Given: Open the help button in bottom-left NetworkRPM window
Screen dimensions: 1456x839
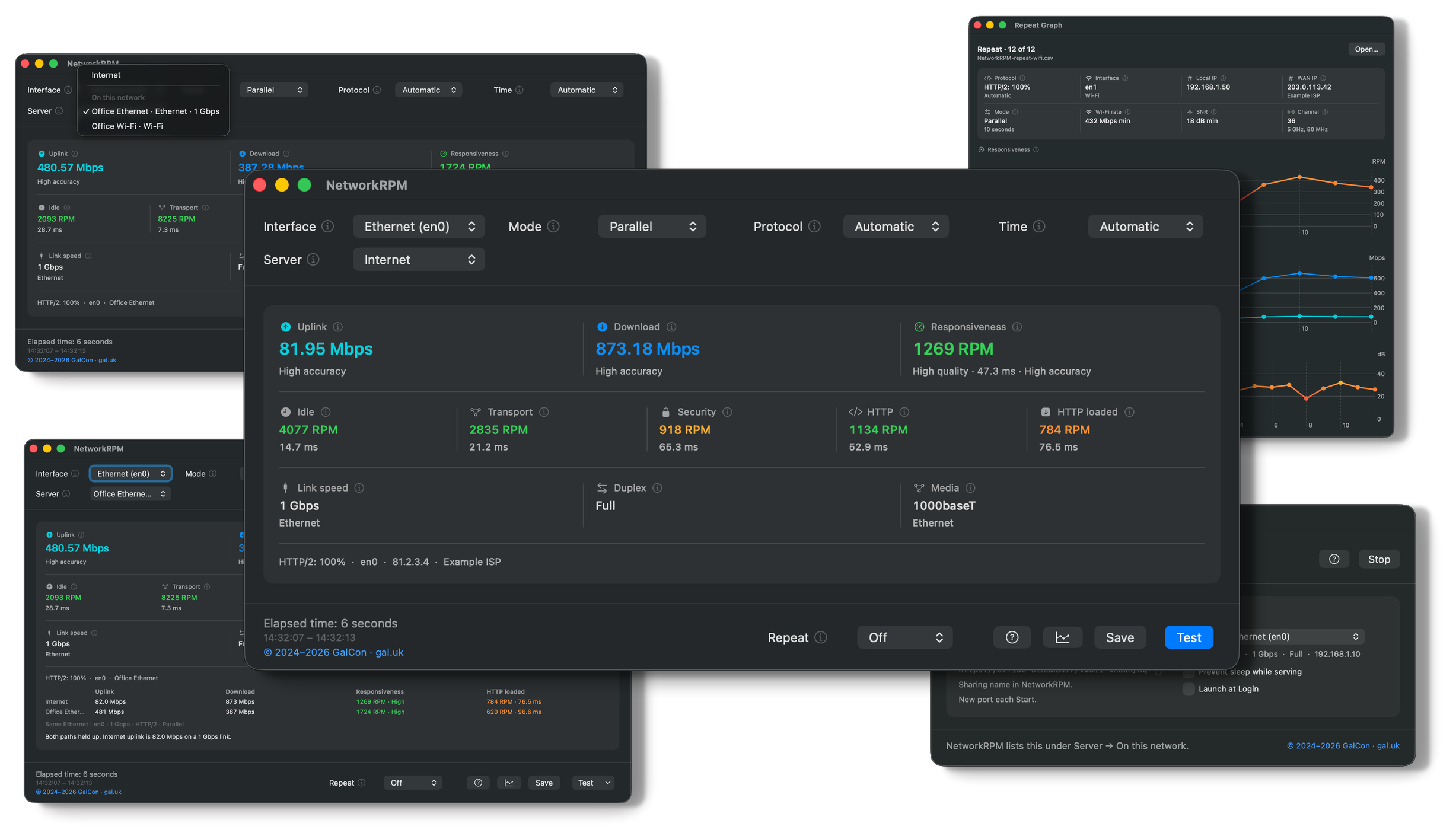Looking at the screenshot, I should (x=478, y=783).
